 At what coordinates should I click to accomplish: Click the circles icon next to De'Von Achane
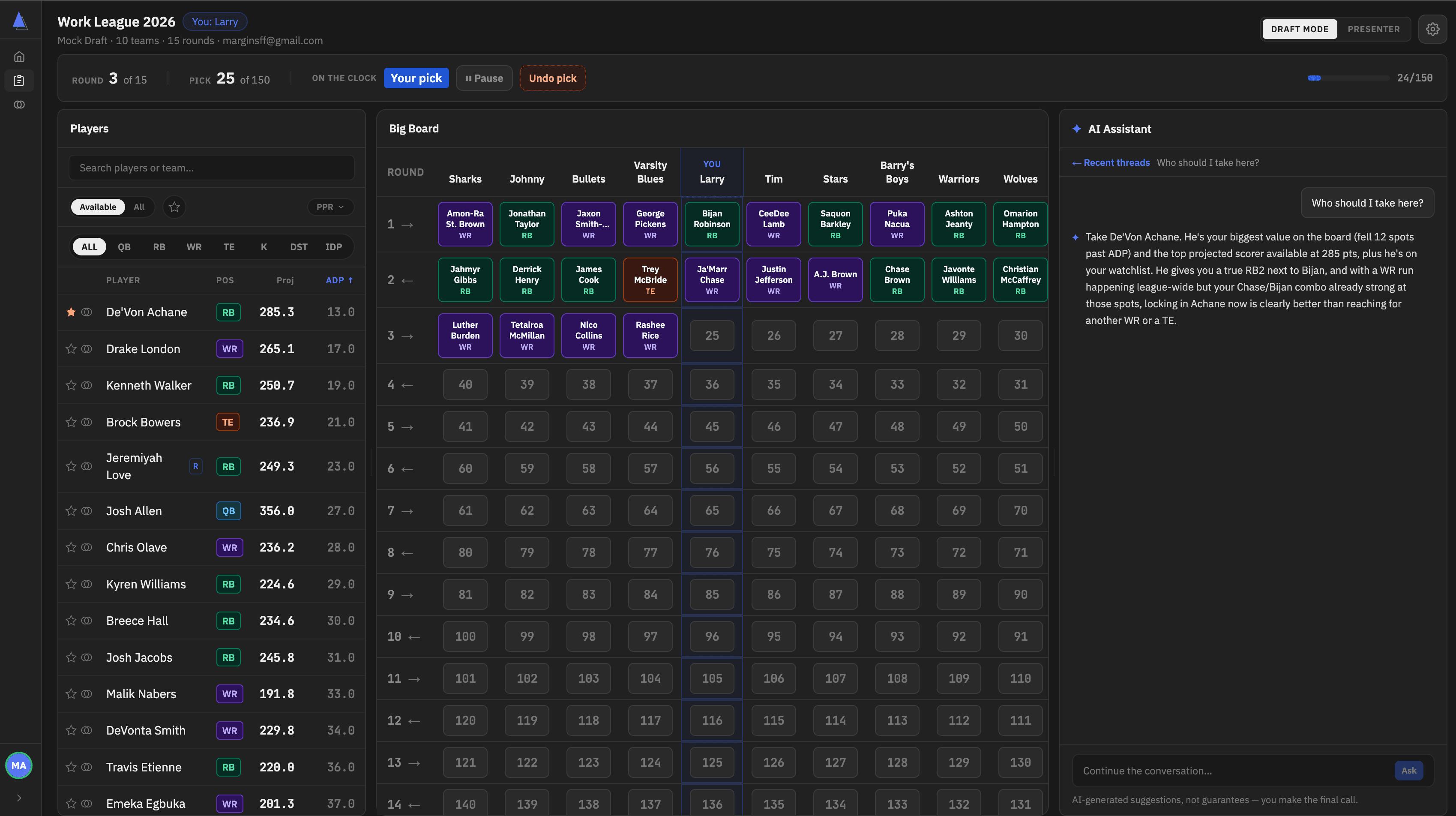87,312
